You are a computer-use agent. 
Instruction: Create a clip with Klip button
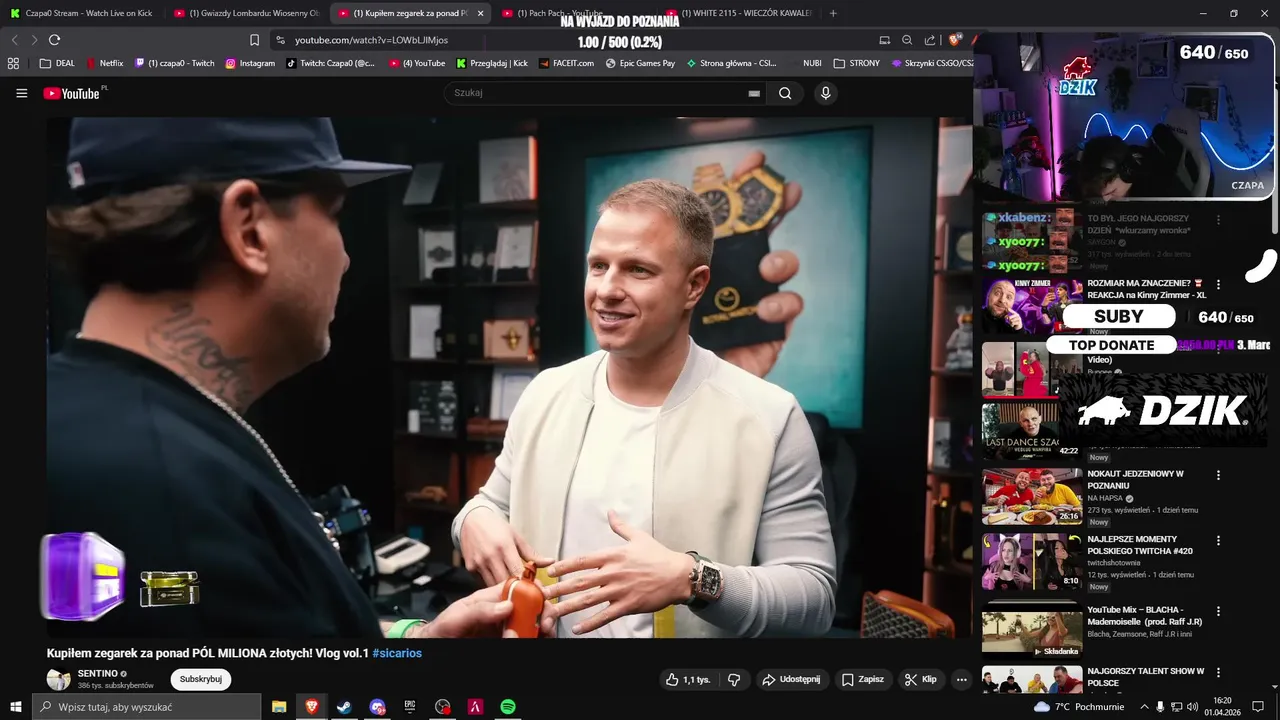920,679
